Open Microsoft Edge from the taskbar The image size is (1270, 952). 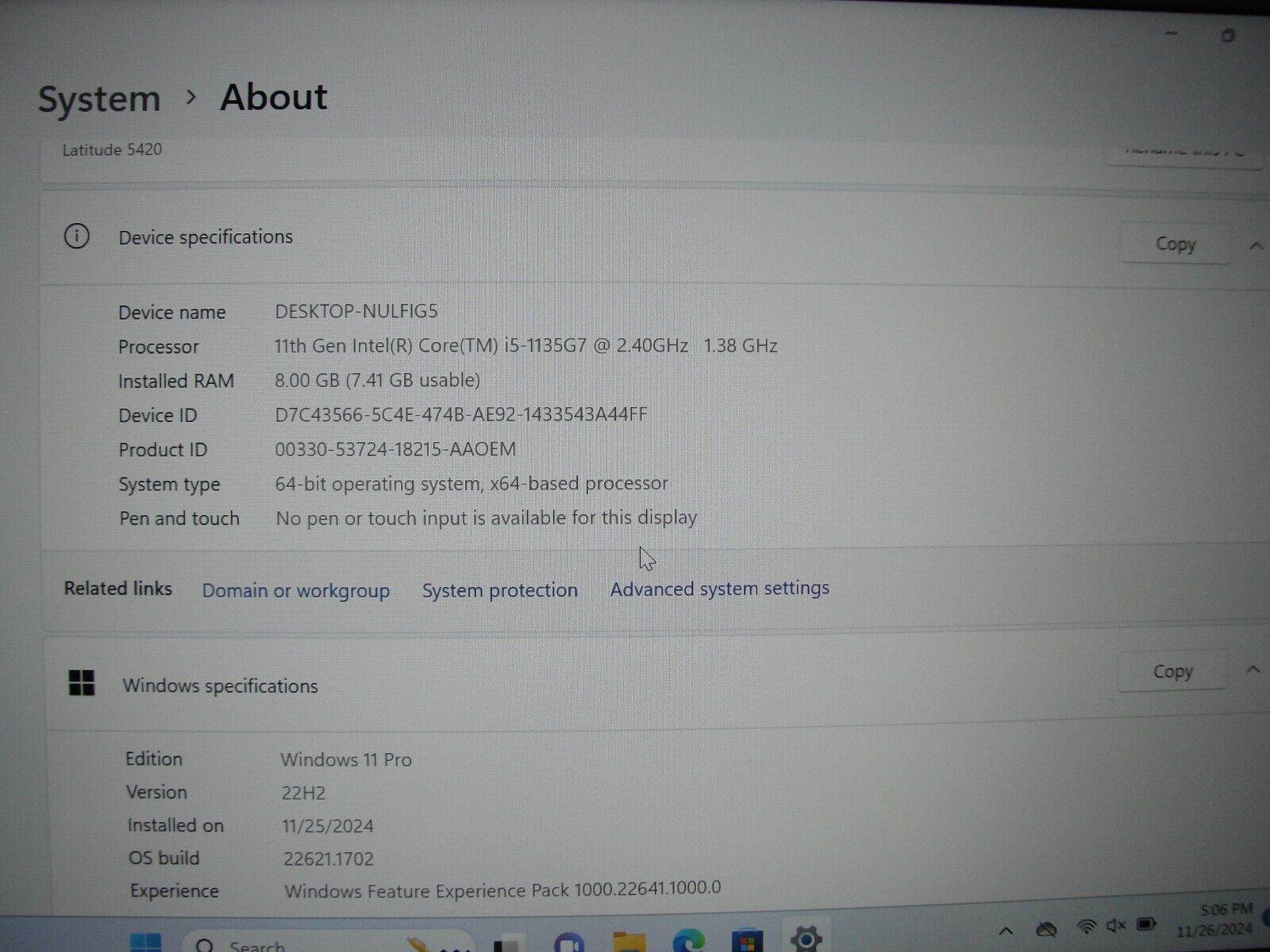[688, 944]
